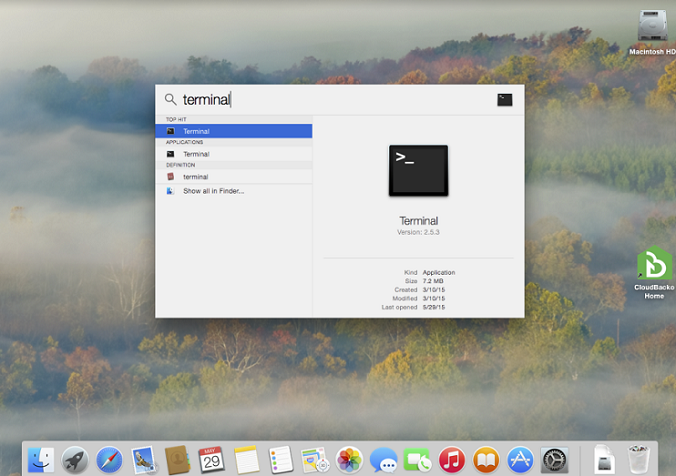
Task: Click the Spotlight magnifying glass icon
Action: [170, 99]
